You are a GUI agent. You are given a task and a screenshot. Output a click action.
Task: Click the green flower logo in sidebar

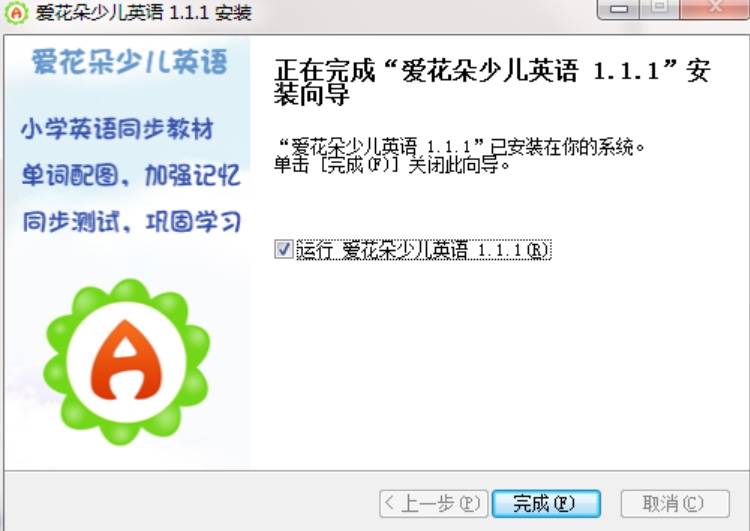point(127,362)
